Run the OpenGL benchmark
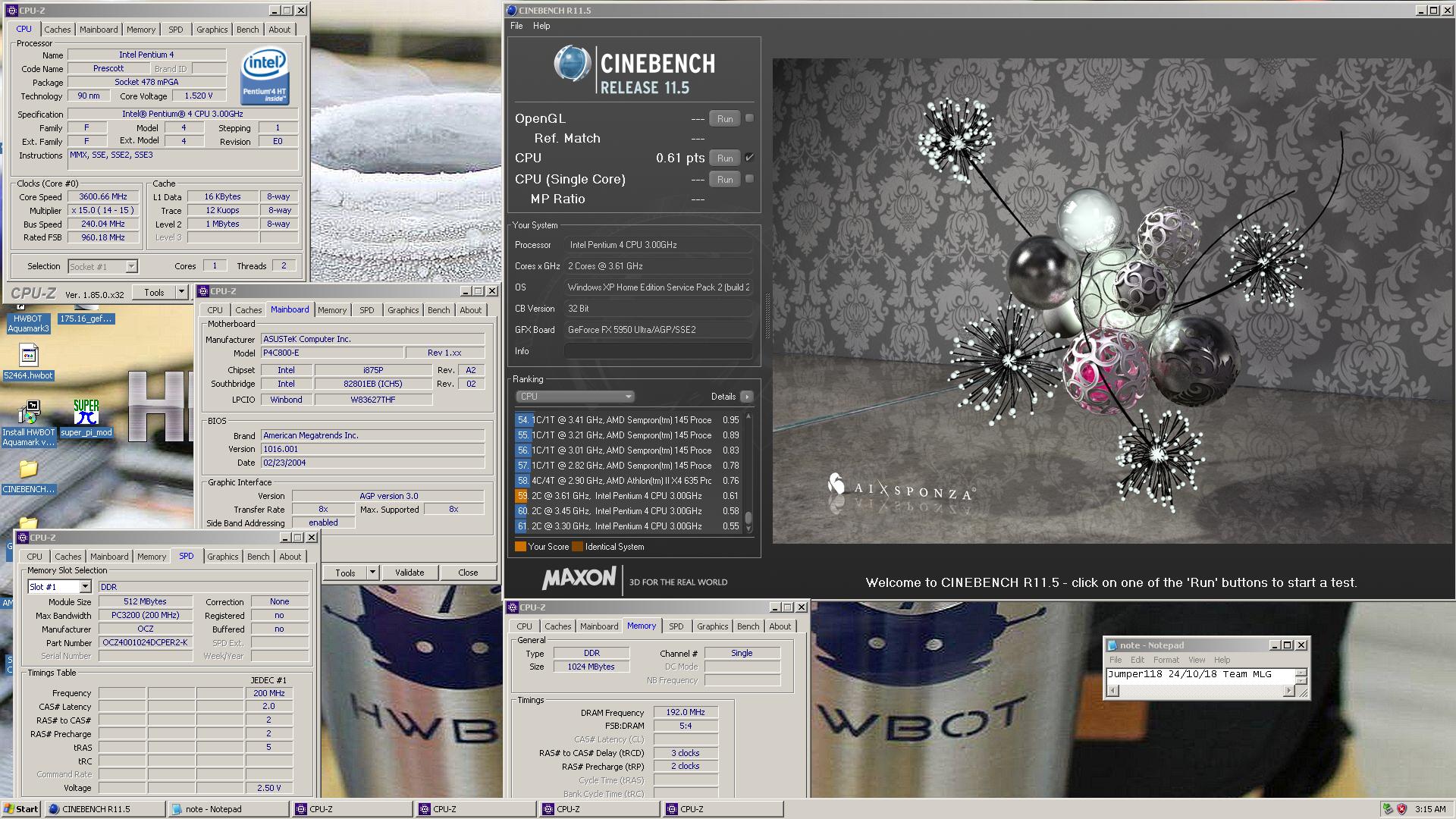Image resolution: width=1456 pixels, height=819 pixels. click(x=725, y=118)
